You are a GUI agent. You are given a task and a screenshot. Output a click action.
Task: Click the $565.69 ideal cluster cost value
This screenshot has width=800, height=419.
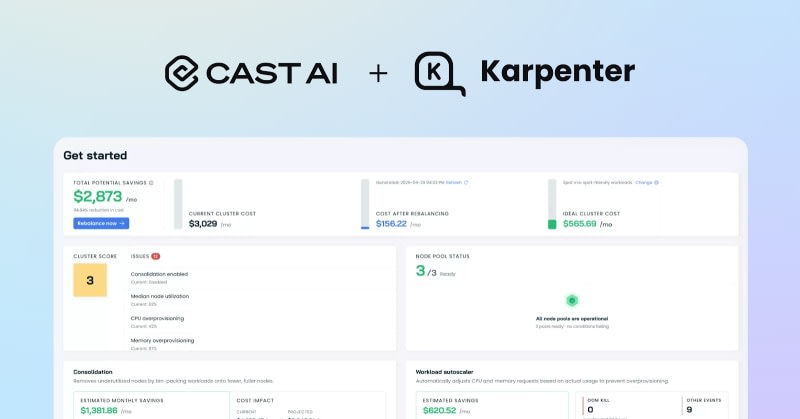(580, 224)
